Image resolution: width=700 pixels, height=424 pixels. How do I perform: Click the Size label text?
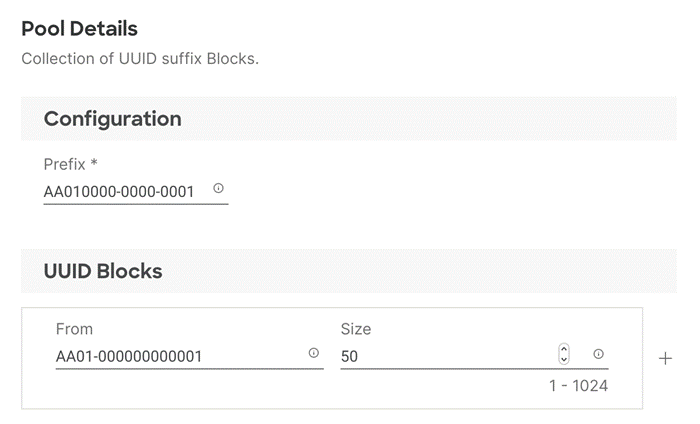click(356, 329)
